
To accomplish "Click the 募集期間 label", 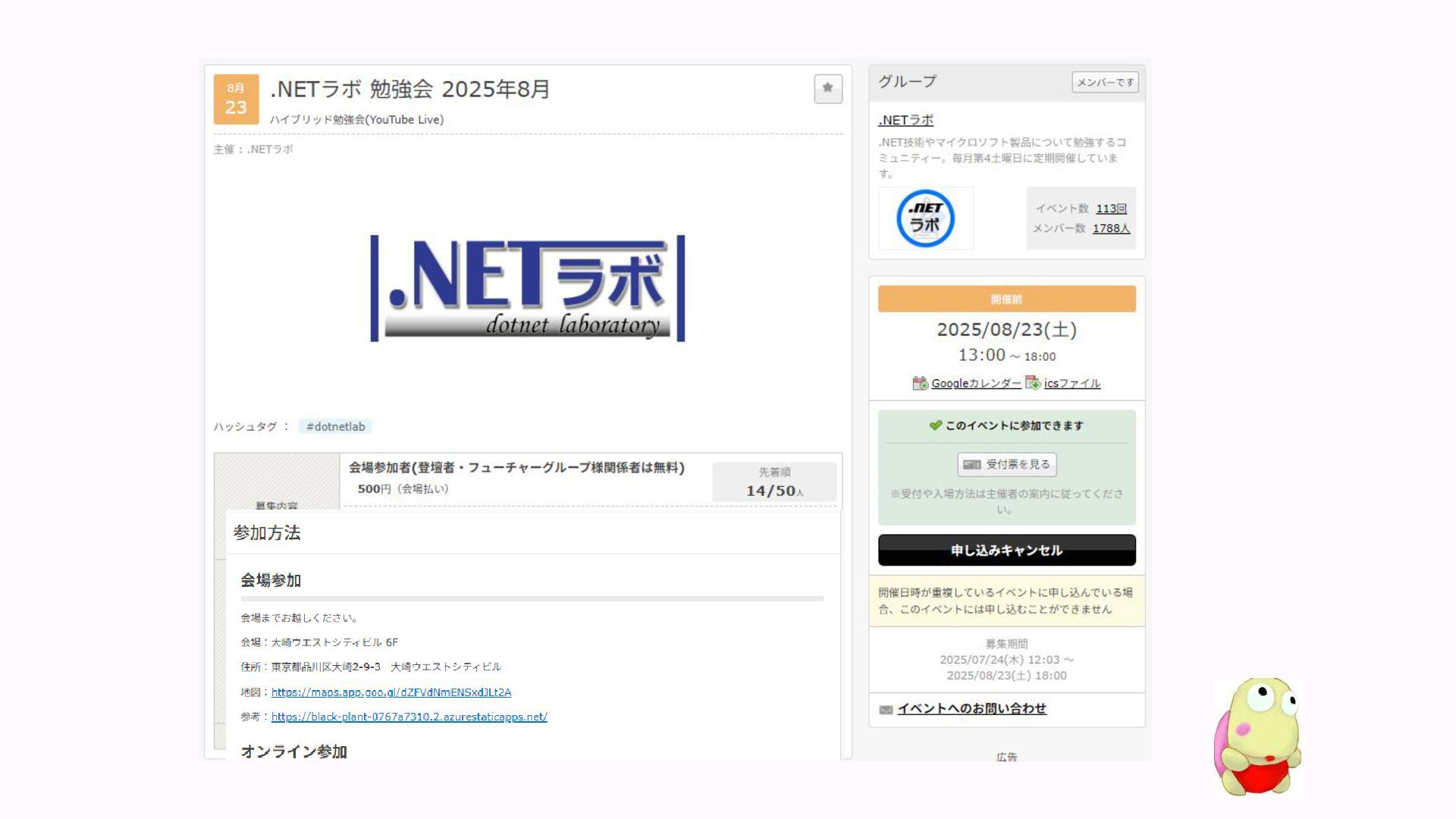I will (1006, 644).
